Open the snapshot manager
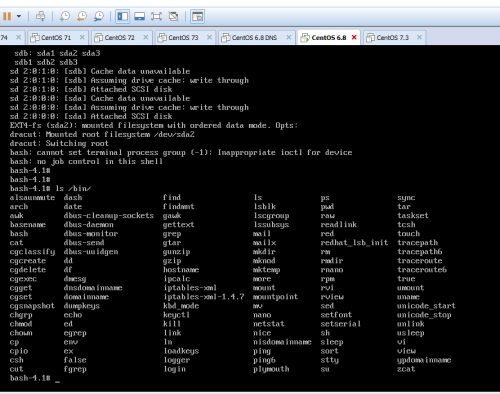500x394 pixels. (99, 16)
